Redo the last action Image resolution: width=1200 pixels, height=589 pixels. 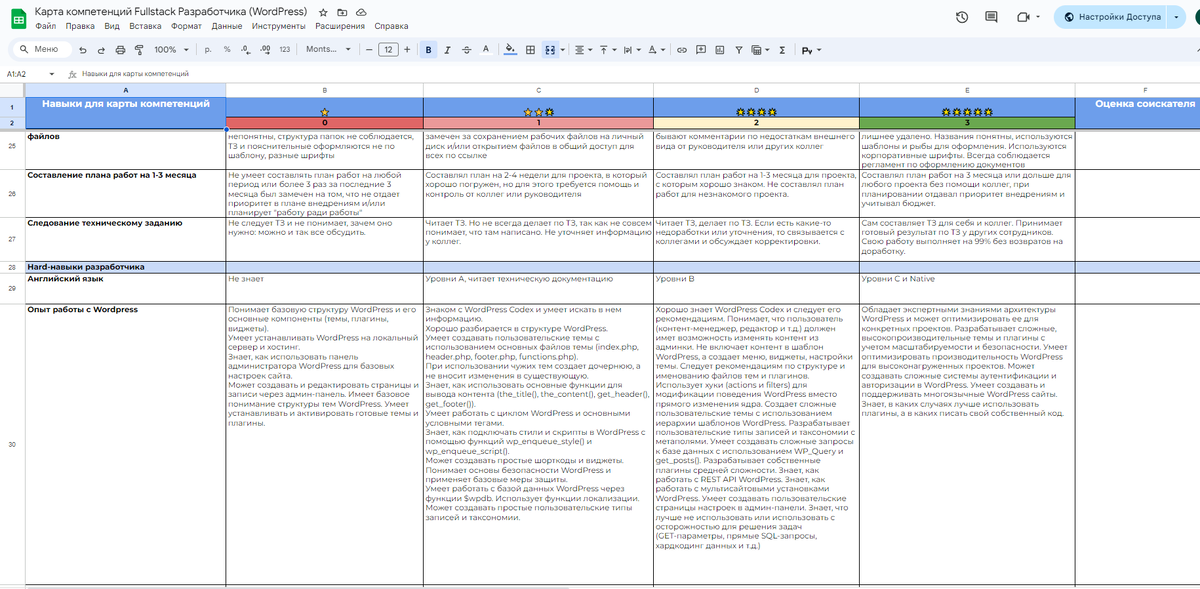click(x=102, y=49)
